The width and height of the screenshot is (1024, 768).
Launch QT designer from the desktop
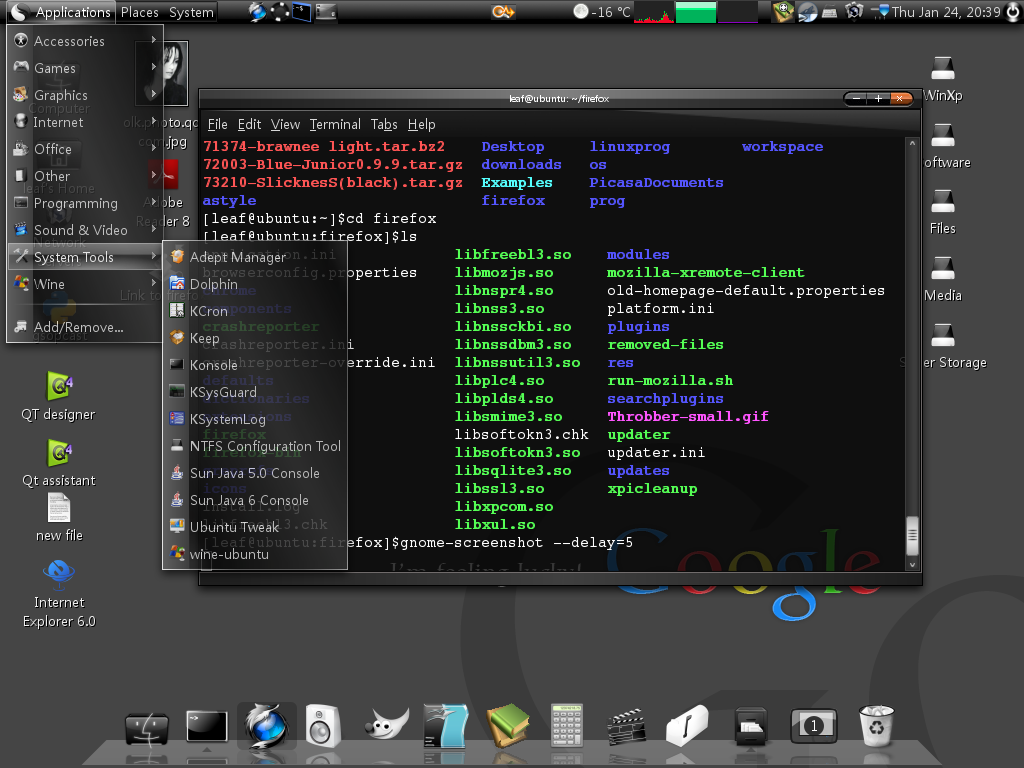coord(59,396)
